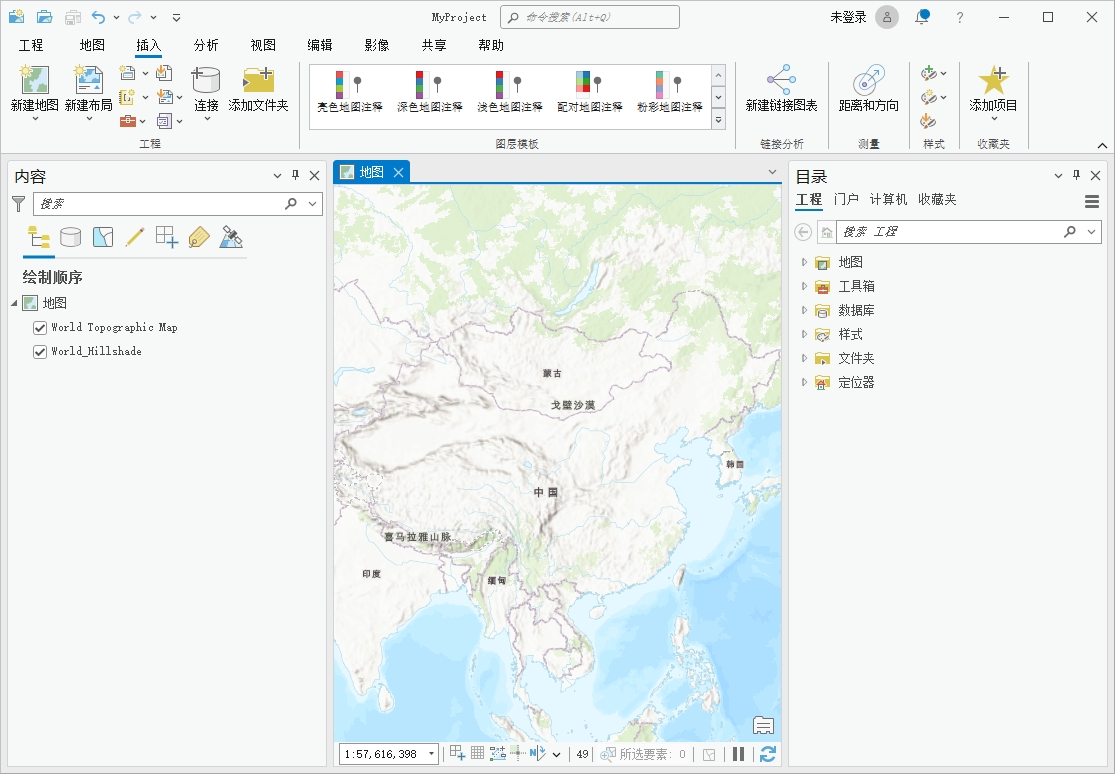The width and height of the screenshot is (1115, 774).
Task: Click the Add Folder (添加文件夹) icon
Action: point(258,80)
